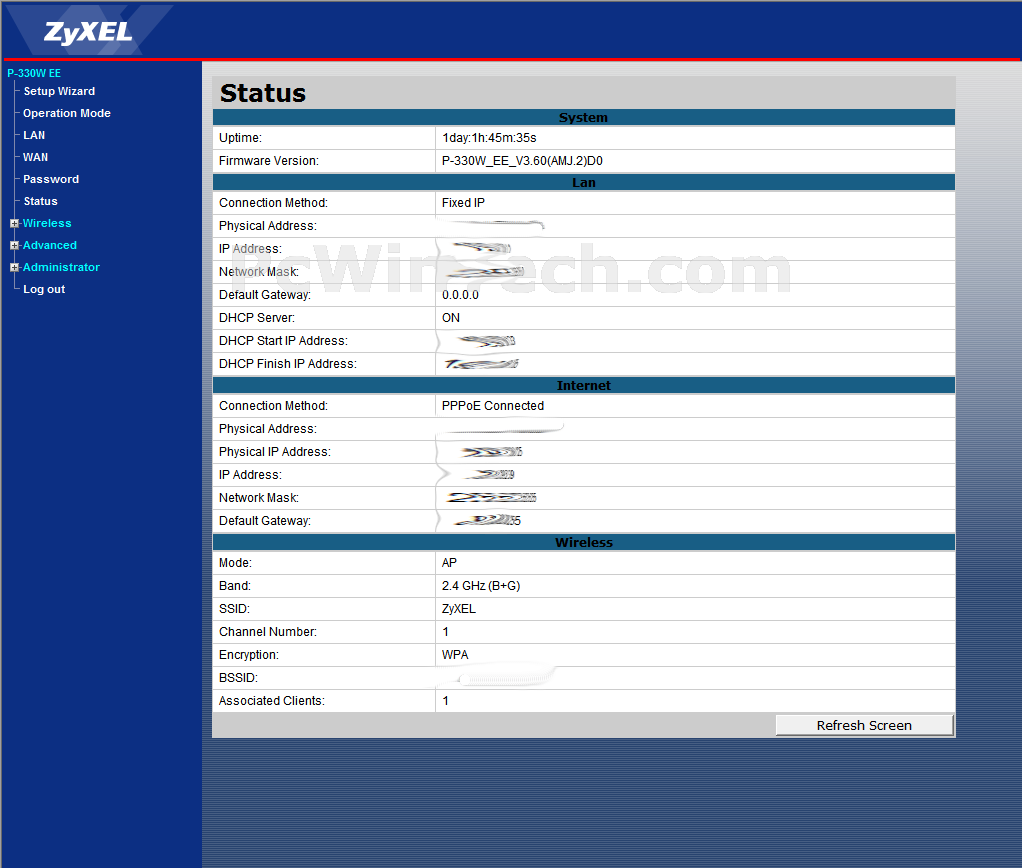Screen dimensions: 1022x868
Task: Expand the Administrator tree node
Action: (x=14, y=268)
